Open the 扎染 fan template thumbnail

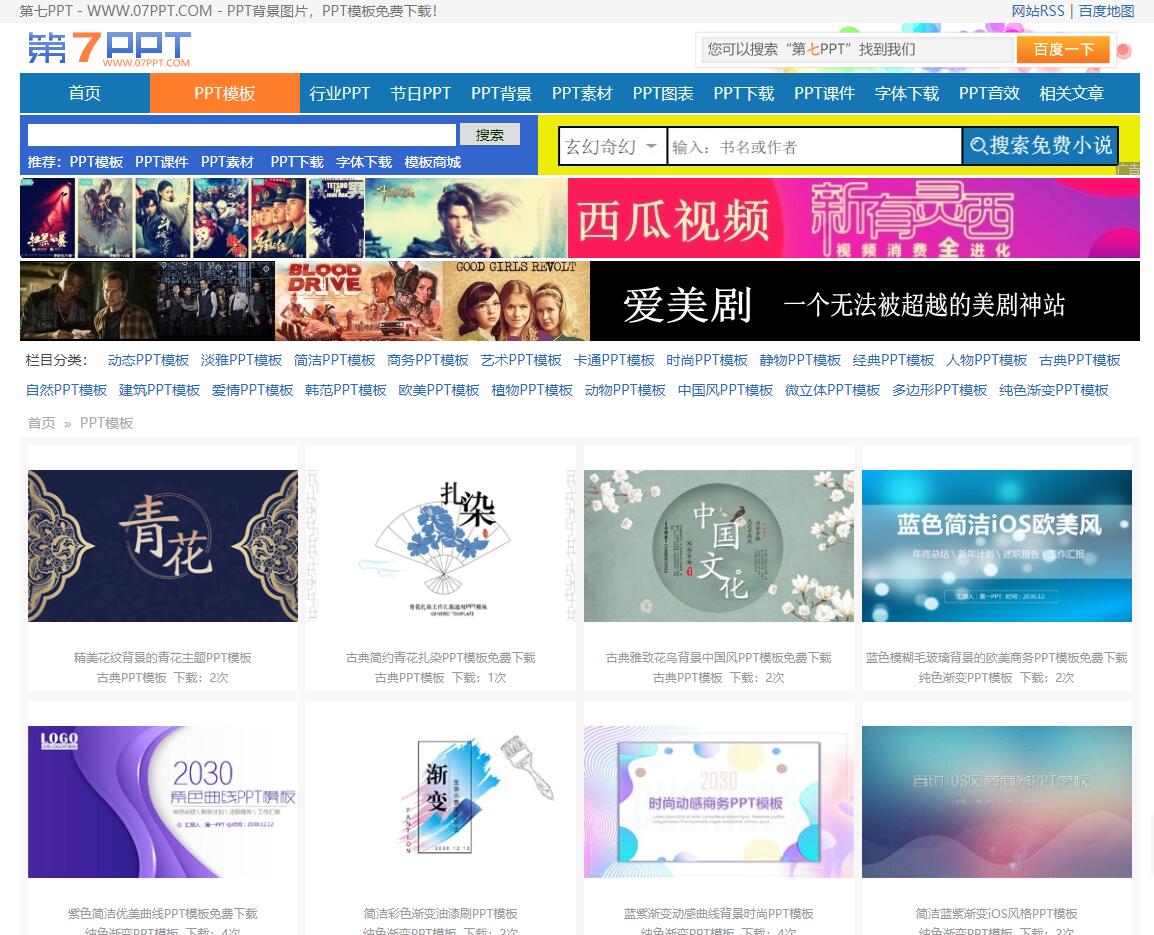[x=441, y=546]
